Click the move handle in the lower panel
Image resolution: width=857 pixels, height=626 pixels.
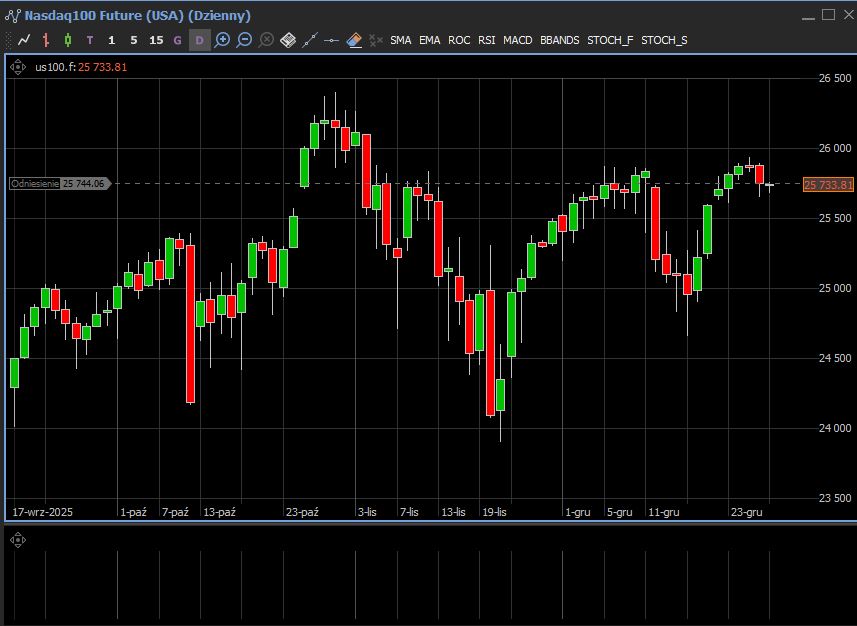[x=18, y=541]
